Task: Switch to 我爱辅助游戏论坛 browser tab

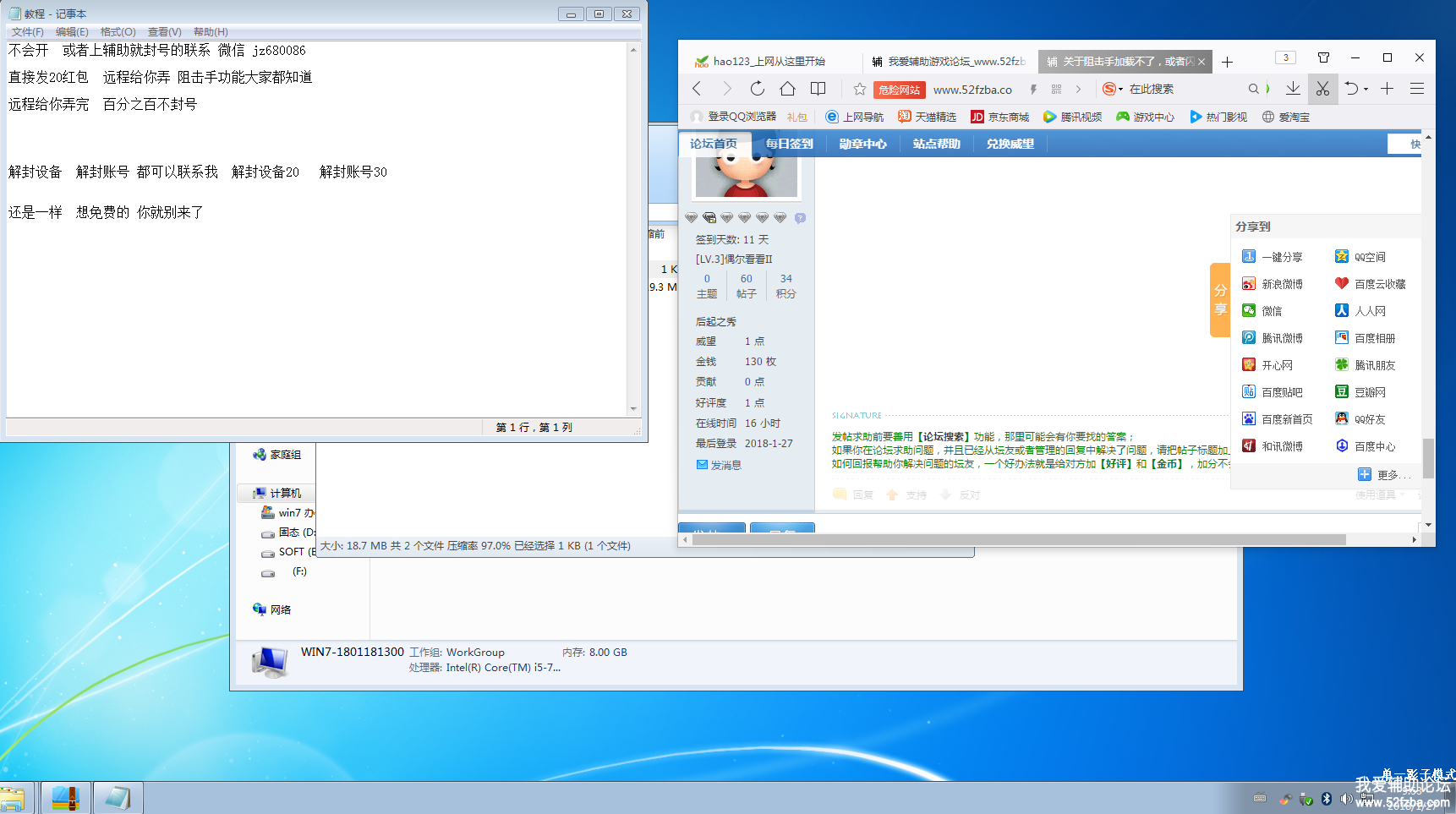Action: pyautogui.click(x=949, y=62)
